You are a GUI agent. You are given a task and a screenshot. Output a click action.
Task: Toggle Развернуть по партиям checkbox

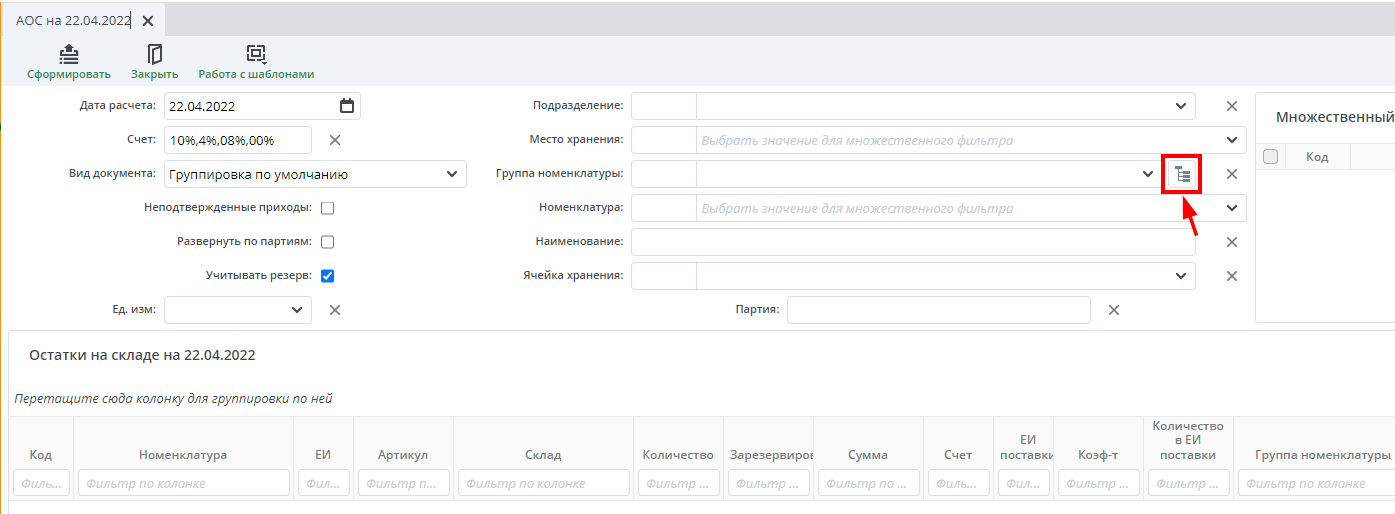click(327, 242)
